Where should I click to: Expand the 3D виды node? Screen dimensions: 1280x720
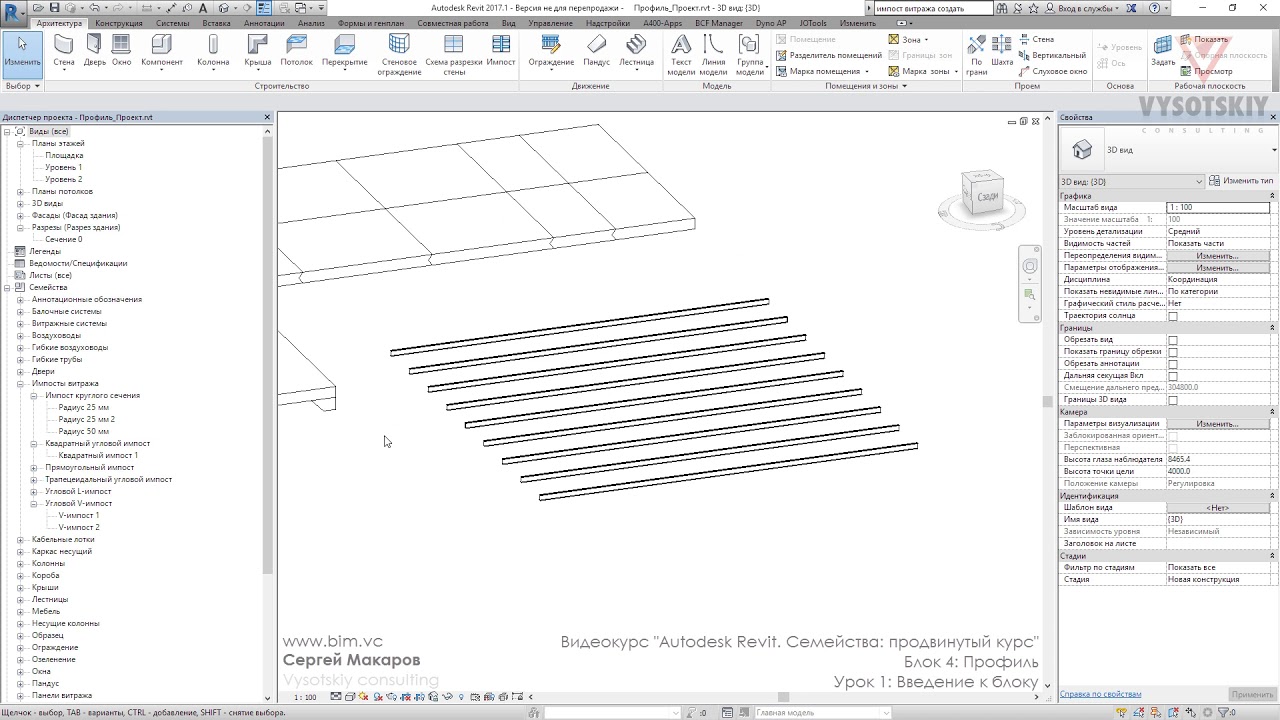click(20, 203)
